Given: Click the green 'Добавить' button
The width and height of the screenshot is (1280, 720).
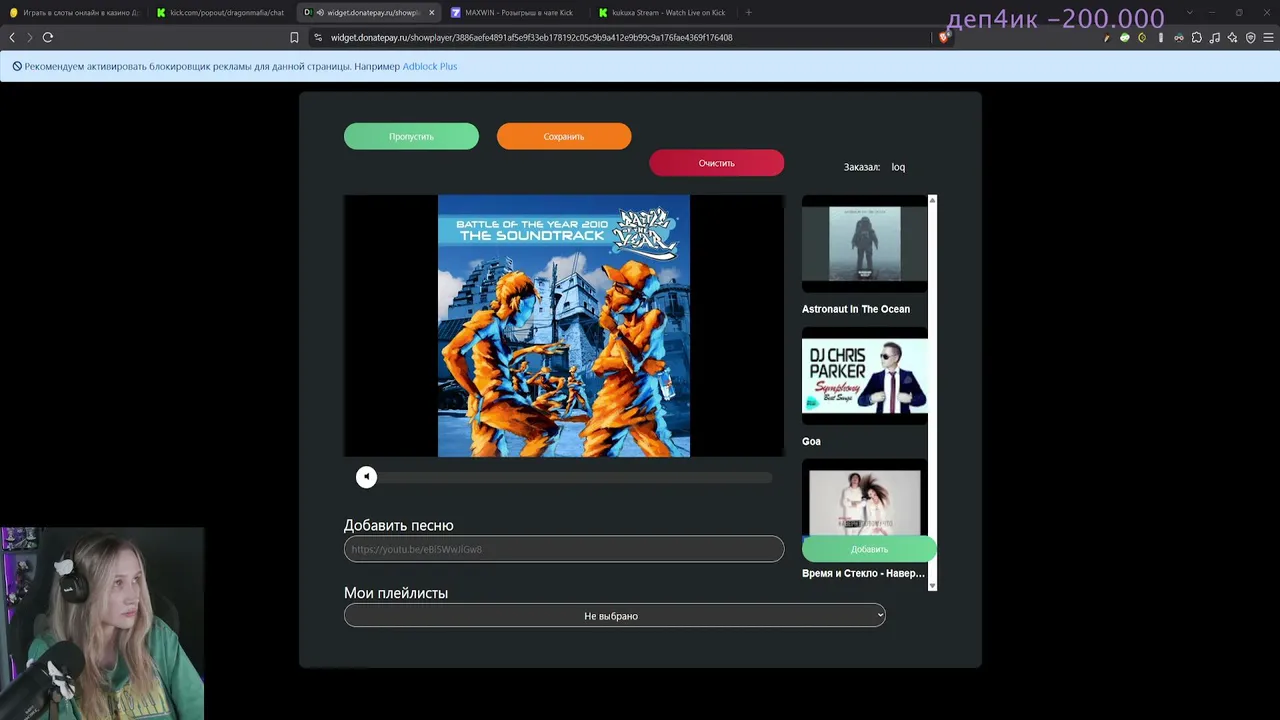Looking at the screenshot, I should coord(869,549).
